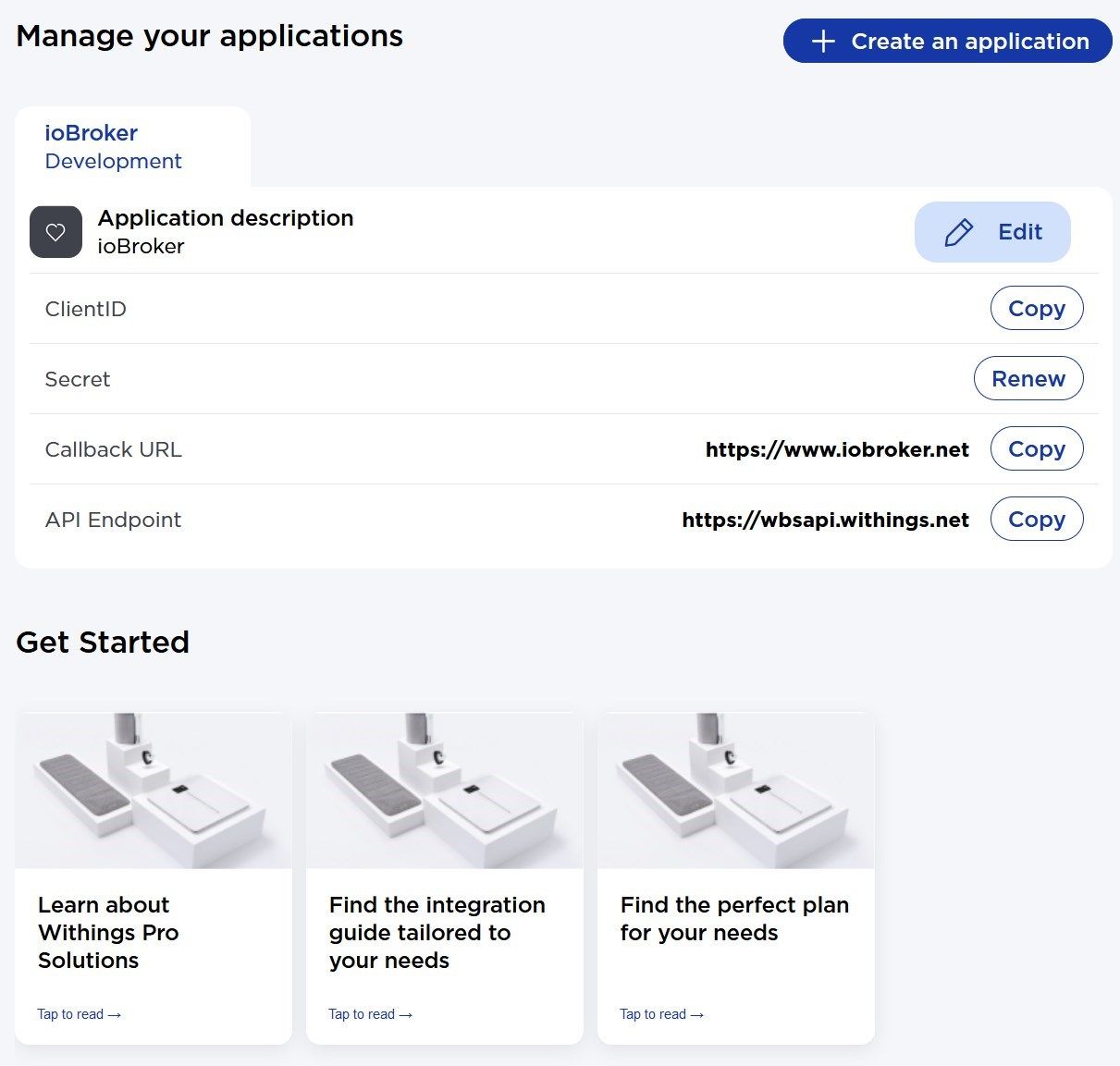Open the ioBroker Development tab

click(132, 147)
